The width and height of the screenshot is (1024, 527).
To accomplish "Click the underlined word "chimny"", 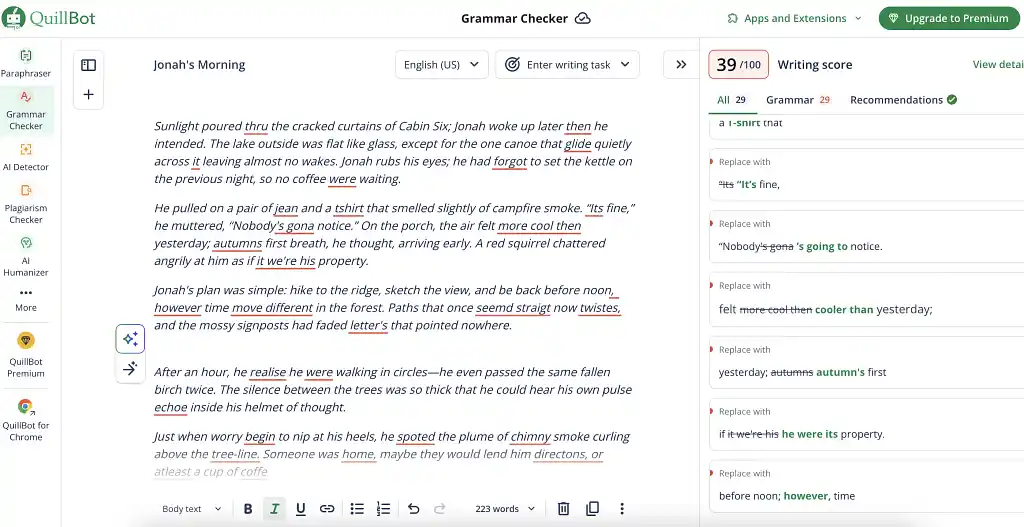I will (531, 437).
